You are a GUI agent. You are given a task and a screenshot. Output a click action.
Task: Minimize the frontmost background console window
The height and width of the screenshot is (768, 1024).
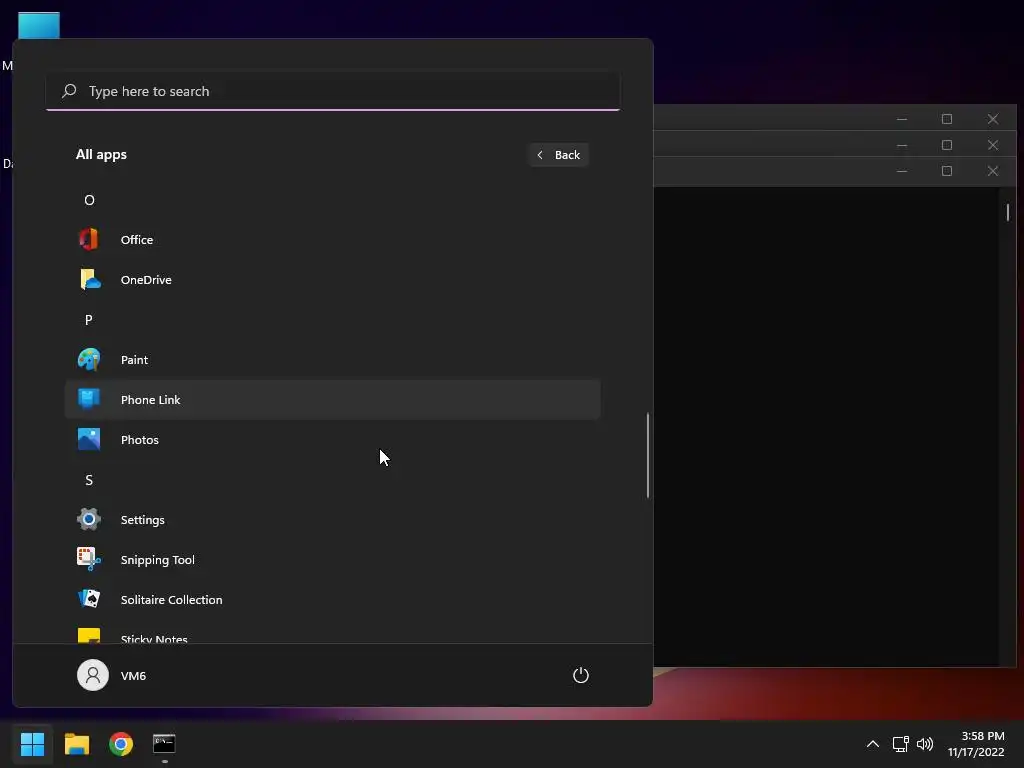[902, 171]
